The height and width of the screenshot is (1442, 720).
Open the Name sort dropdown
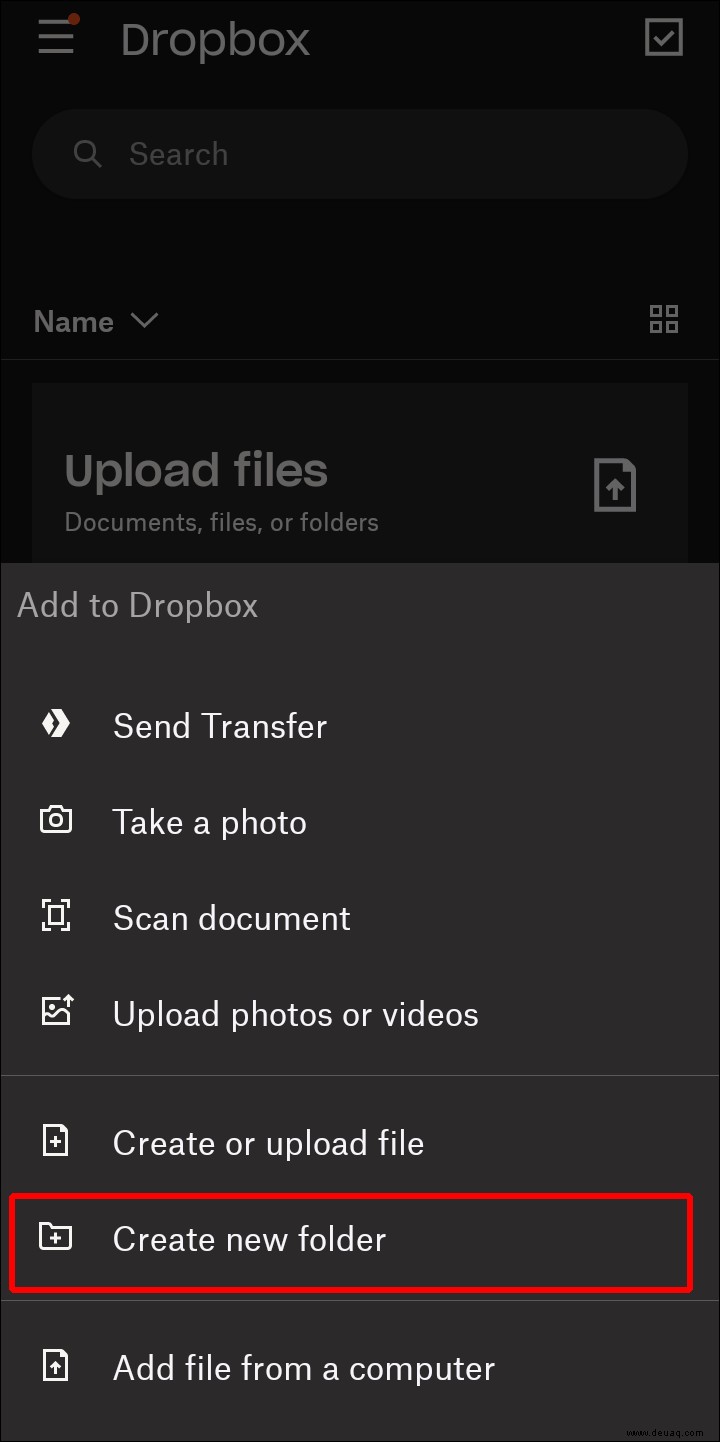pyautogui.click(x=96, y=321)
